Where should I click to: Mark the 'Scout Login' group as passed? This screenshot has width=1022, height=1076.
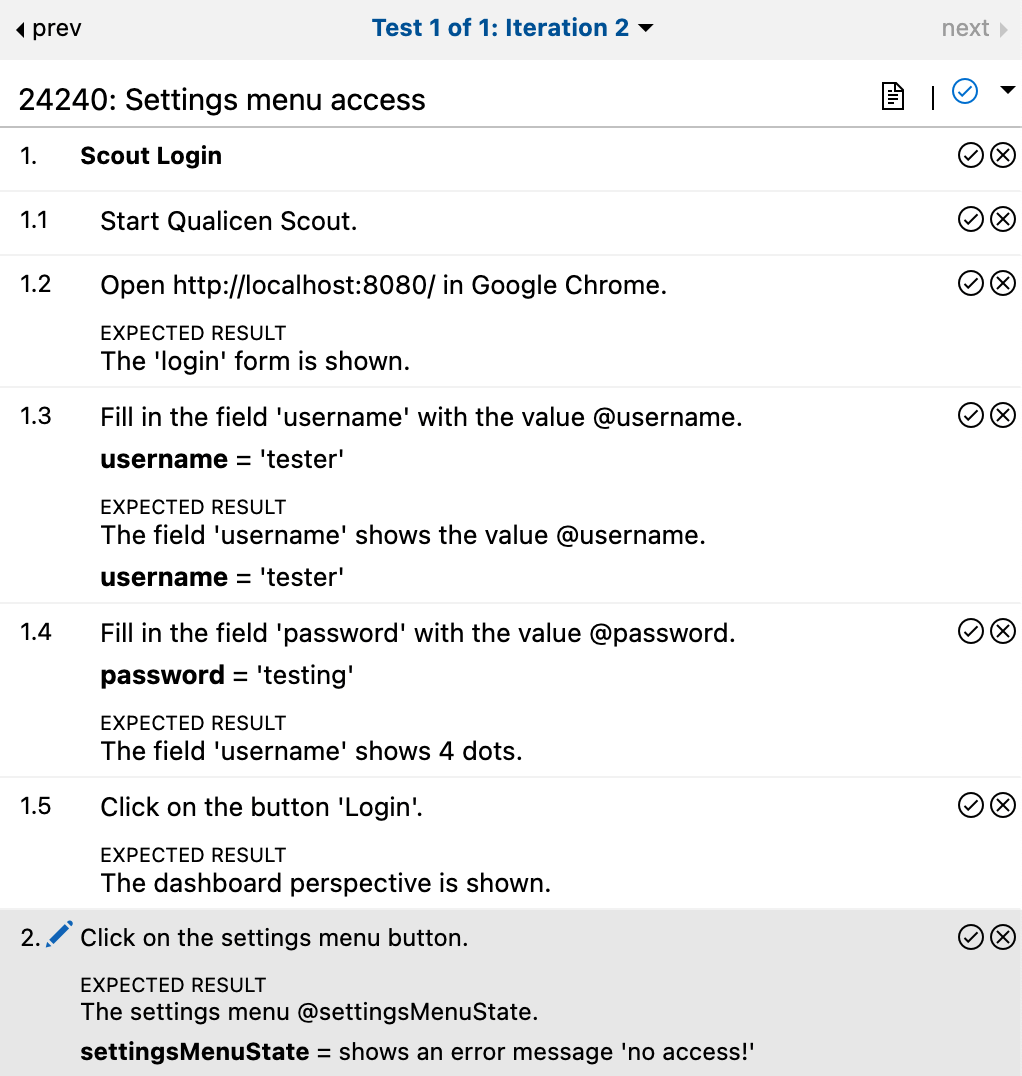point(970,155)
